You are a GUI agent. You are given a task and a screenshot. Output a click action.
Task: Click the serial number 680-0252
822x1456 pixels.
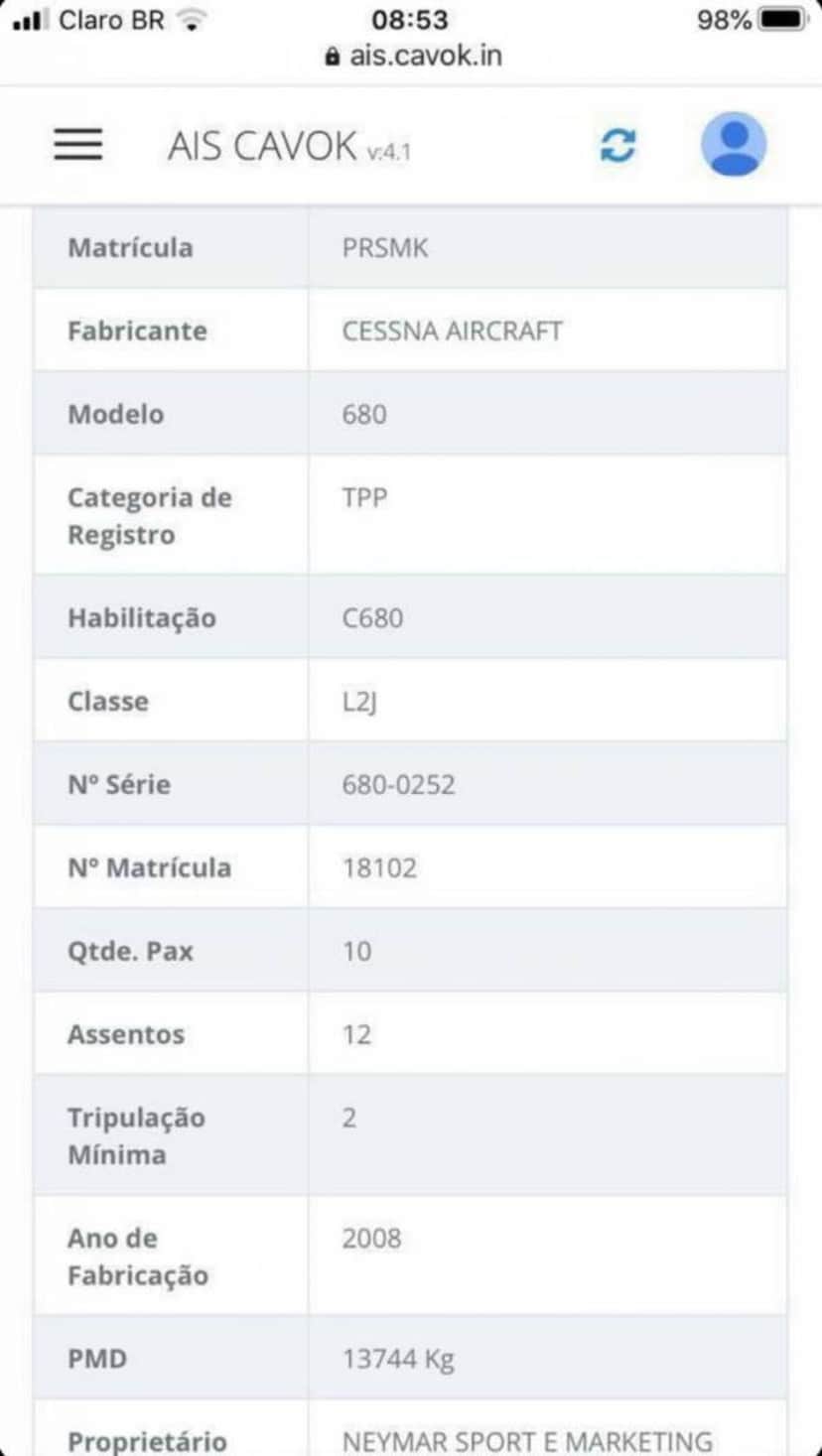coord(398,784)
